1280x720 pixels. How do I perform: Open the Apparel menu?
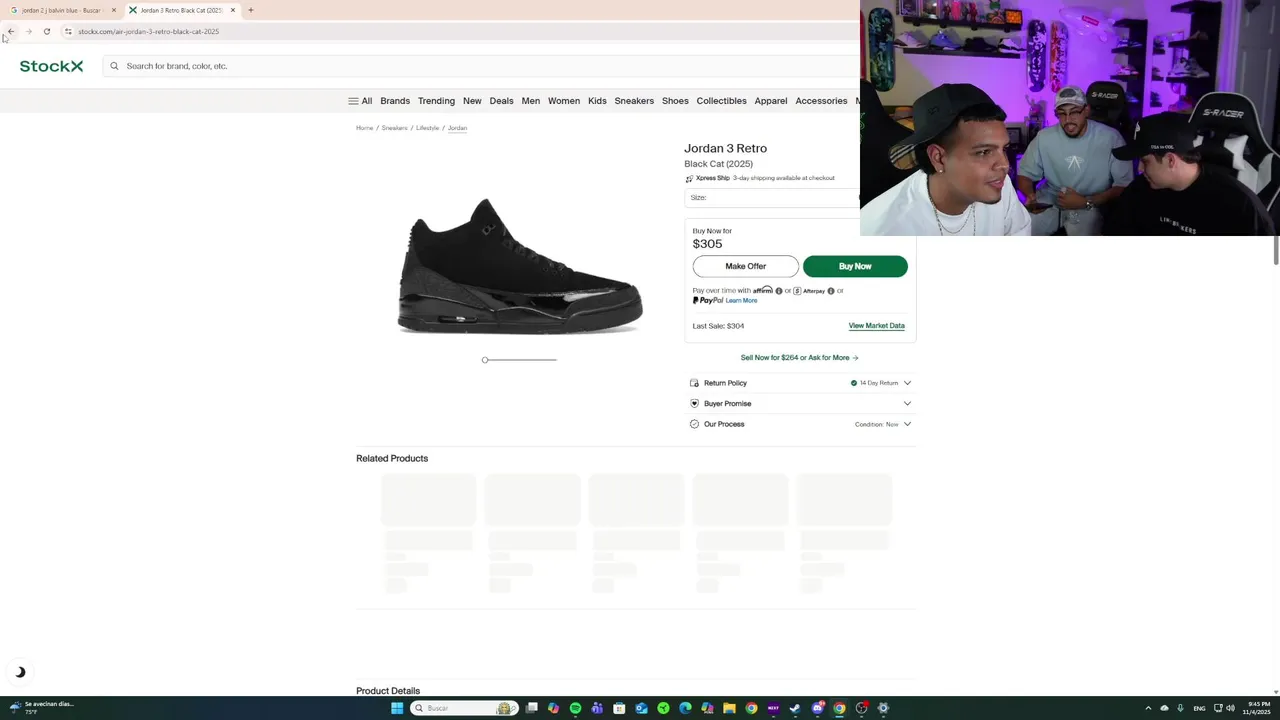(771, 101)
